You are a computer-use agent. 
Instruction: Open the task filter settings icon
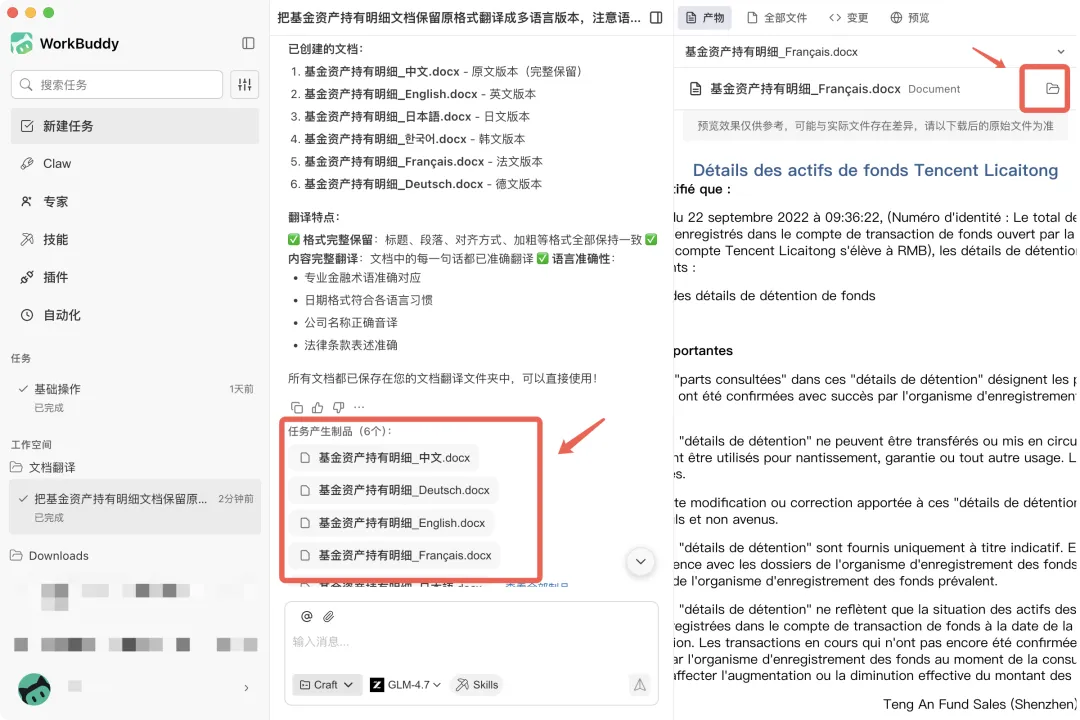coord(245,85)
